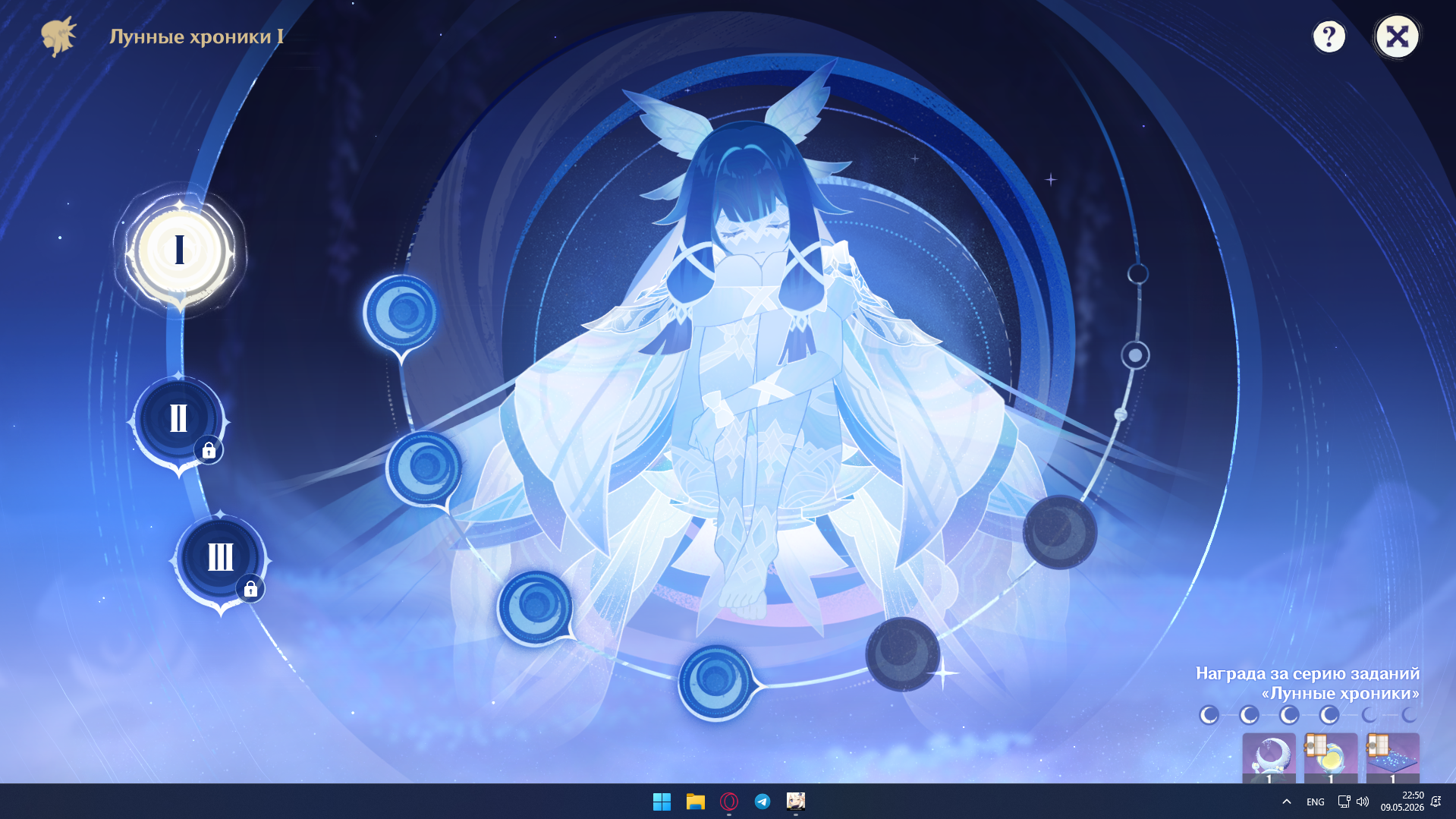
Task: Select locked chapter II node
Action: [x=179, y=419]
